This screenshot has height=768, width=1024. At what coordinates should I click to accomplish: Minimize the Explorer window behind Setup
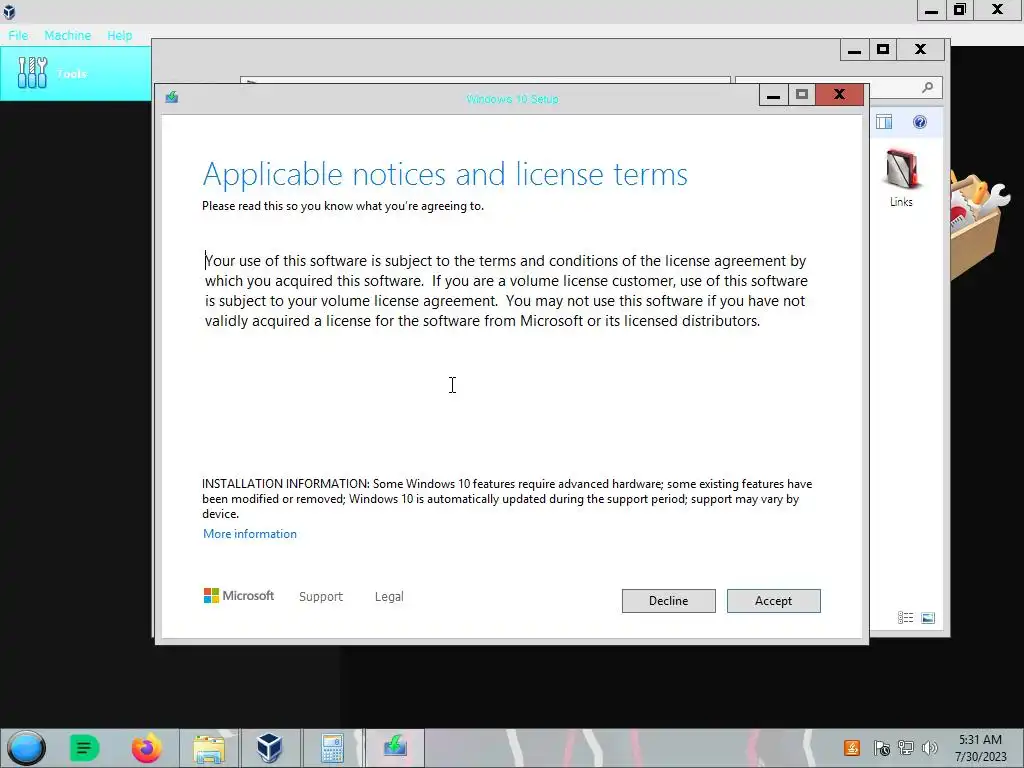tap(854, 50)
